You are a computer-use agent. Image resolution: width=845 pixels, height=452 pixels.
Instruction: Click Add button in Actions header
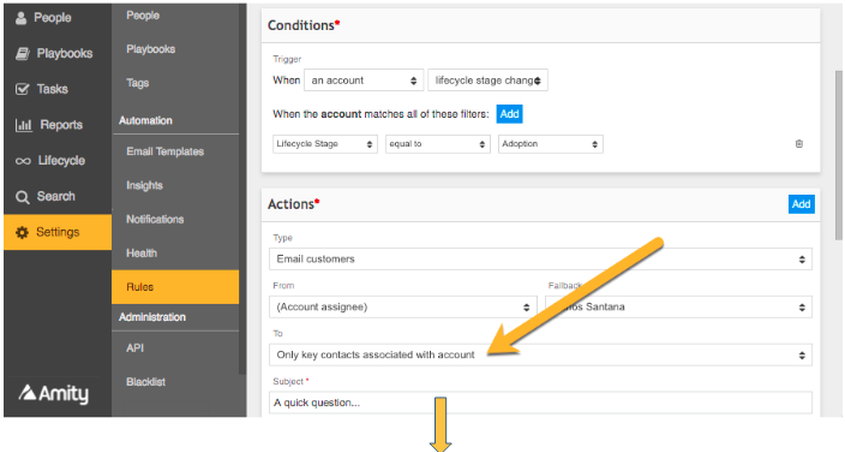(x=801, y=204)
